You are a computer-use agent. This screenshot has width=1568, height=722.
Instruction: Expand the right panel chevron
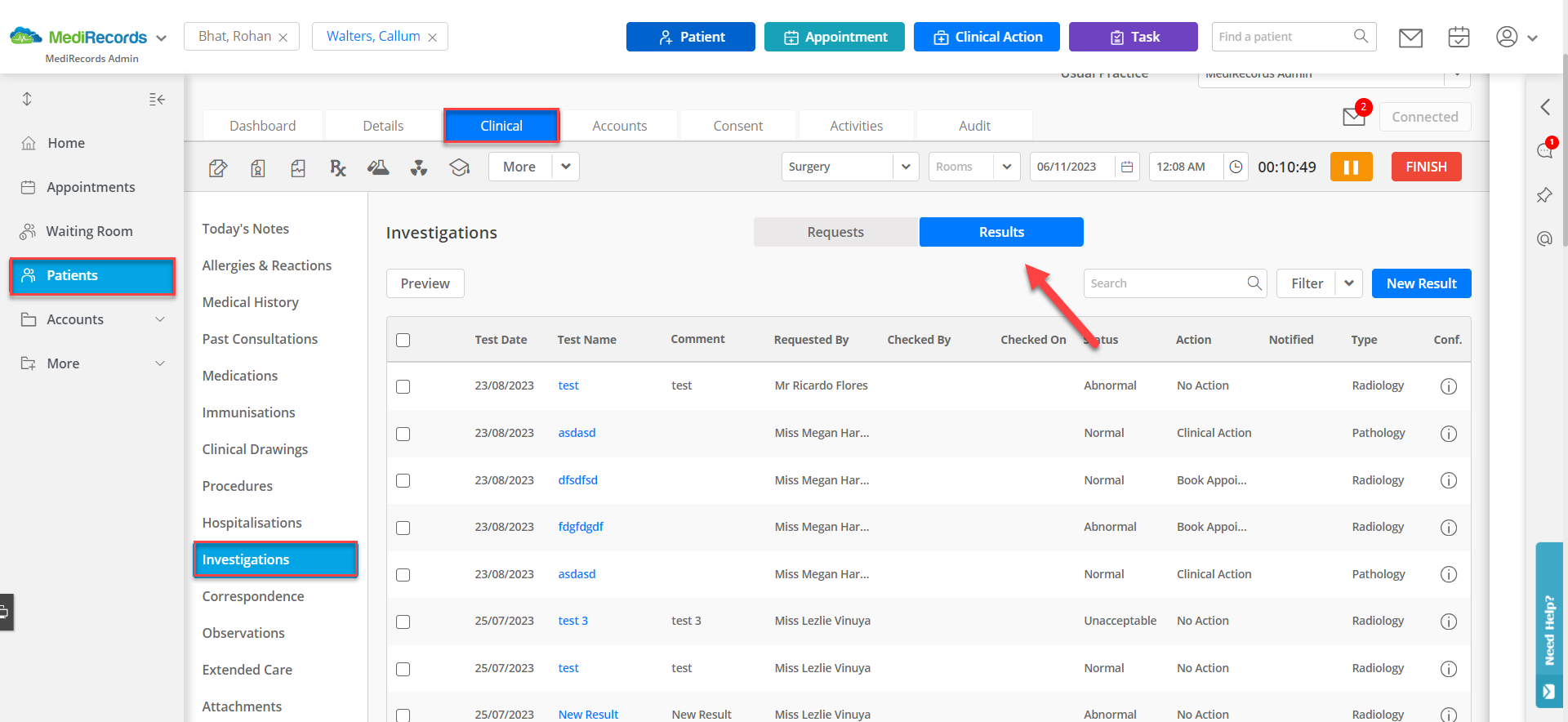pyautogui.click(x=1545, y=107)
